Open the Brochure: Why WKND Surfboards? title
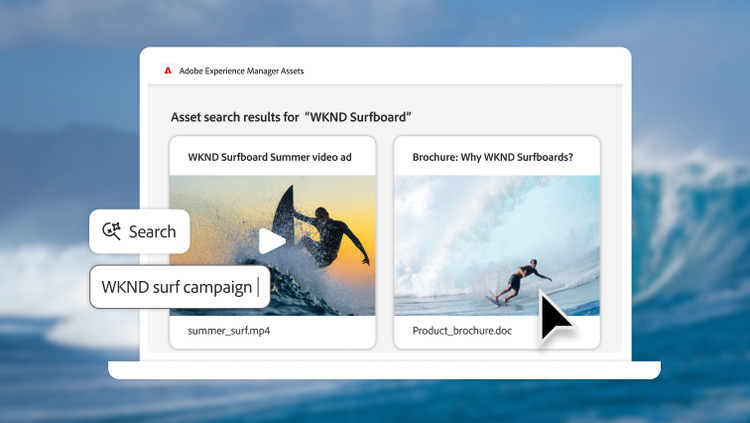Image resolution: width=750 pixels, height=423 pixels. [x=492, y=157]
